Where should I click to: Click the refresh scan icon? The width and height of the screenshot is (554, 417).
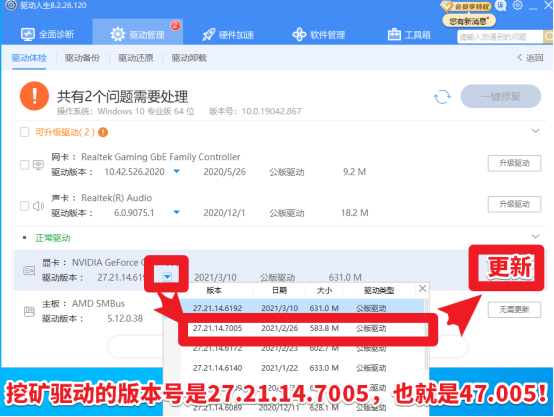point(442,96)
